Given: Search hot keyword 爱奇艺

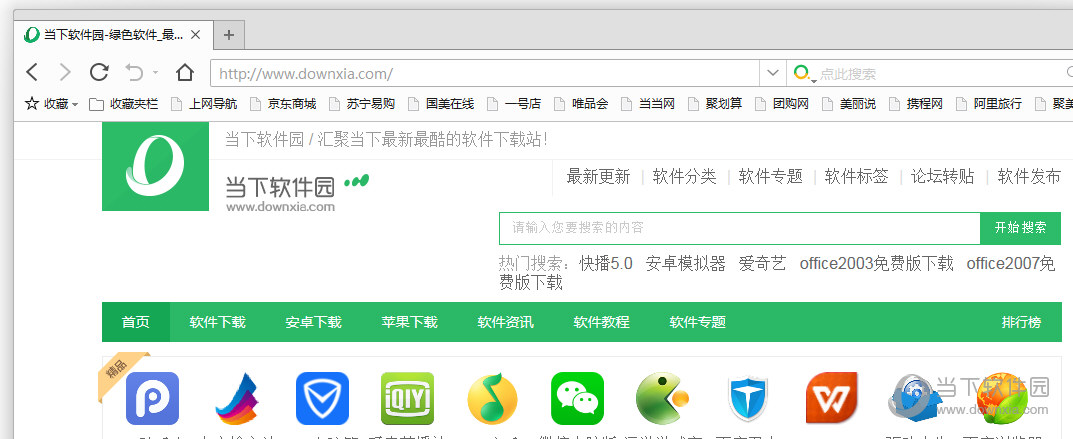Looking at the screenshot, I should (x=762, y=264).
